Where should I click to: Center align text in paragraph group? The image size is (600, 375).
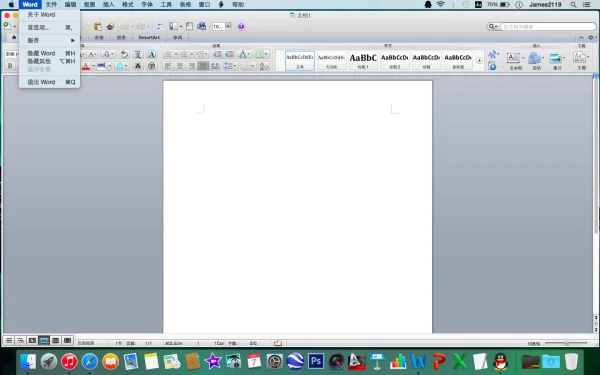179,66
